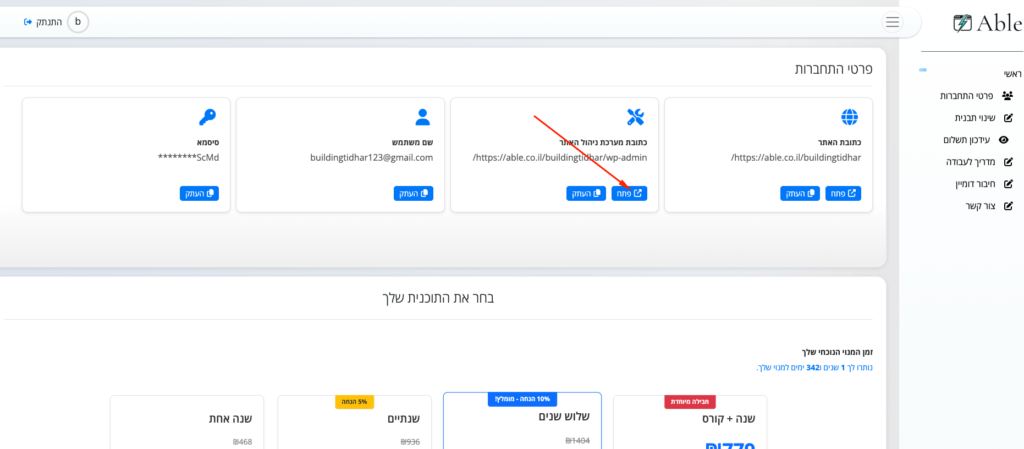Click the tools icon on admin address card
The image size is (1024, 449).
click(635, 117)
